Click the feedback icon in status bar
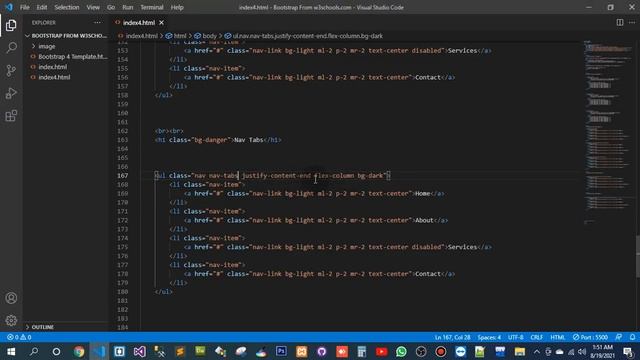The image size is (640, 360). coord(619,338)
